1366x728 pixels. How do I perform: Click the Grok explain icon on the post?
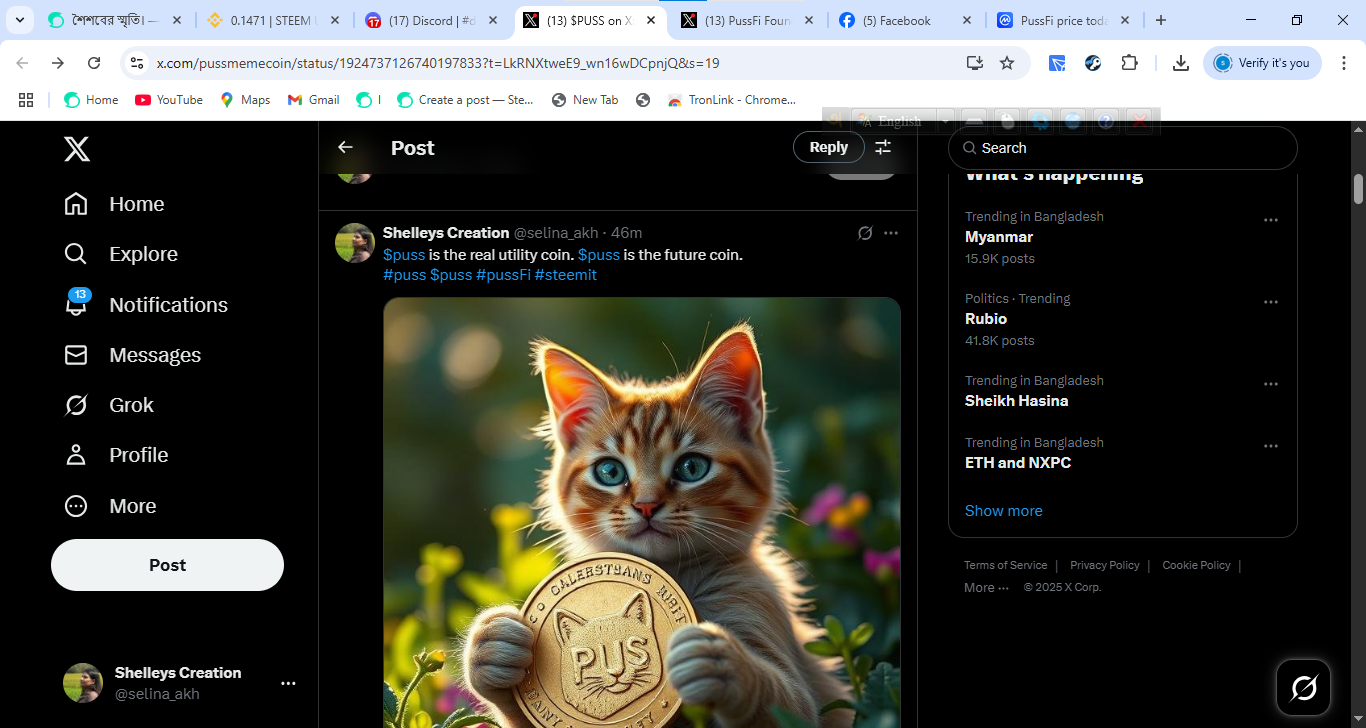click(865, 233)
